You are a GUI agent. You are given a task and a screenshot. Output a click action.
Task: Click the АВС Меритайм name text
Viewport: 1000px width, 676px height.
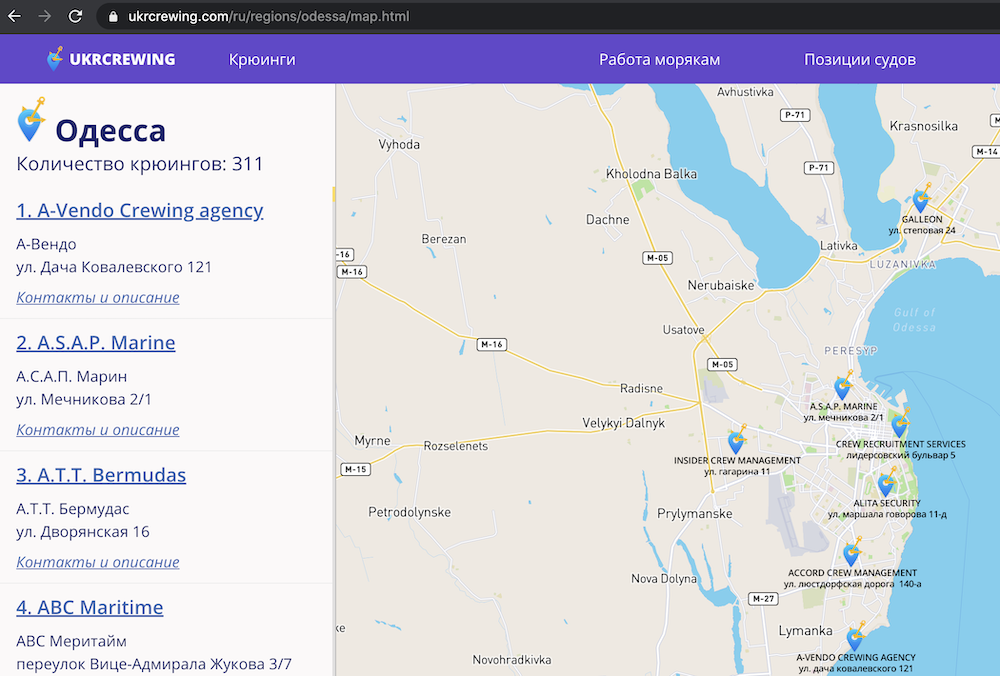pos(71,641)
